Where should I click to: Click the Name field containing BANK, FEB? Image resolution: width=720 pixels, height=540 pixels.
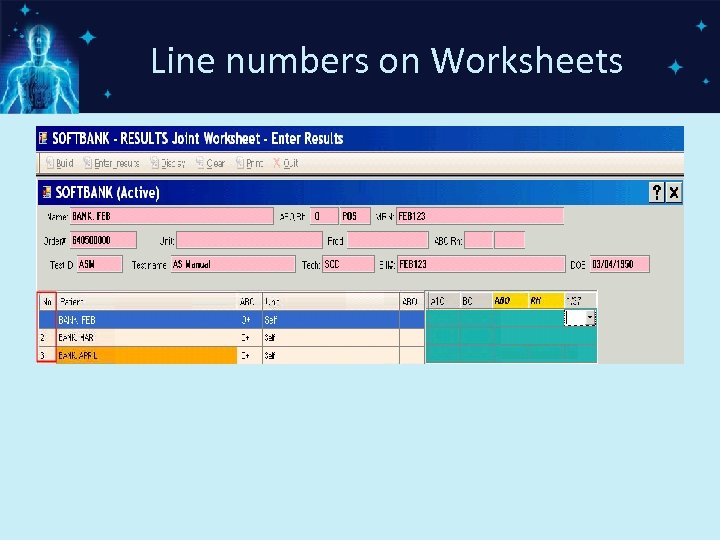[x=172, y=216]
